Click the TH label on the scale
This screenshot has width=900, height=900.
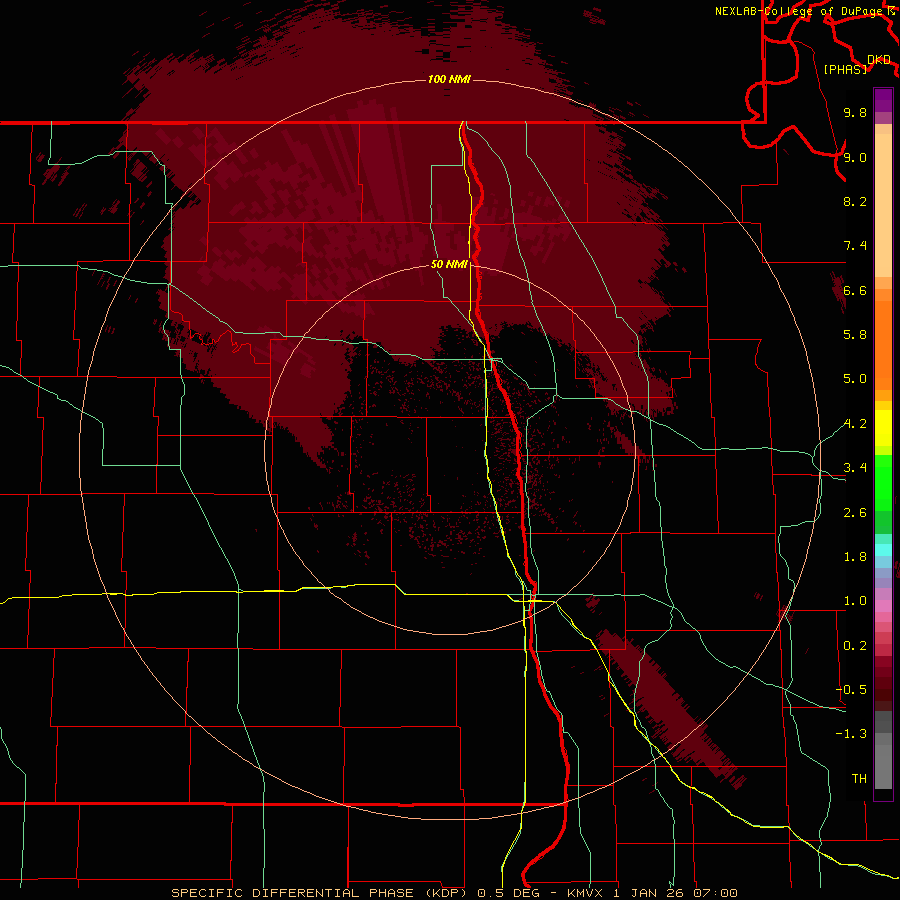(859, 779)
